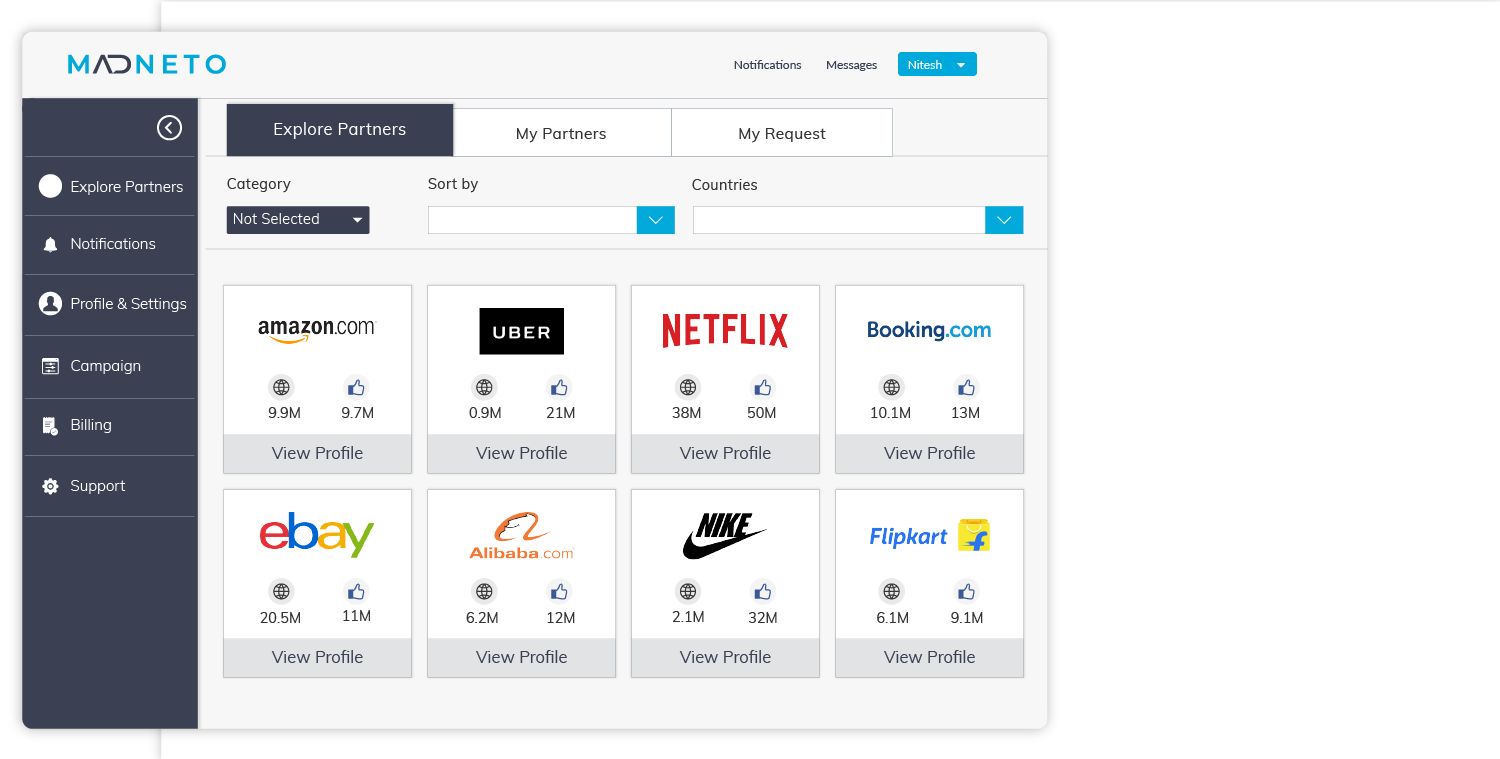Click the Explore Partners sidebar circle icon
1500x759 pixels.
pos(50,186)
